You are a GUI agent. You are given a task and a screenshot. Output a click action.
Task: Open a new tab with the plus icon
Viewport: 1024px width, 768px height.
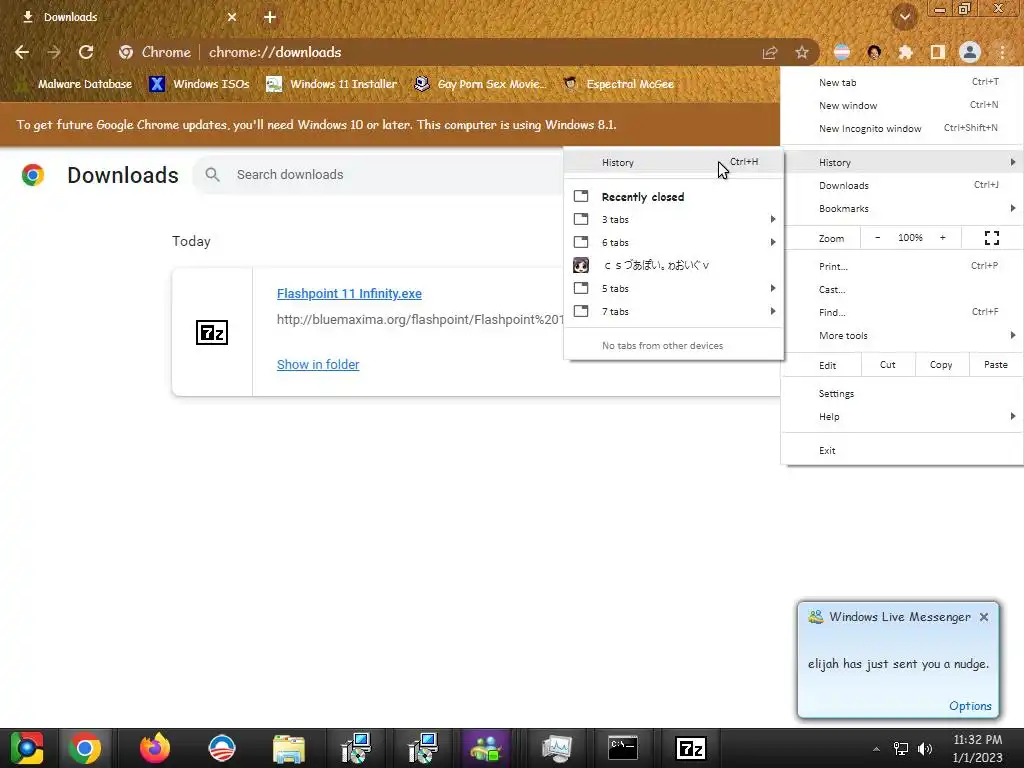pos(270,17)
